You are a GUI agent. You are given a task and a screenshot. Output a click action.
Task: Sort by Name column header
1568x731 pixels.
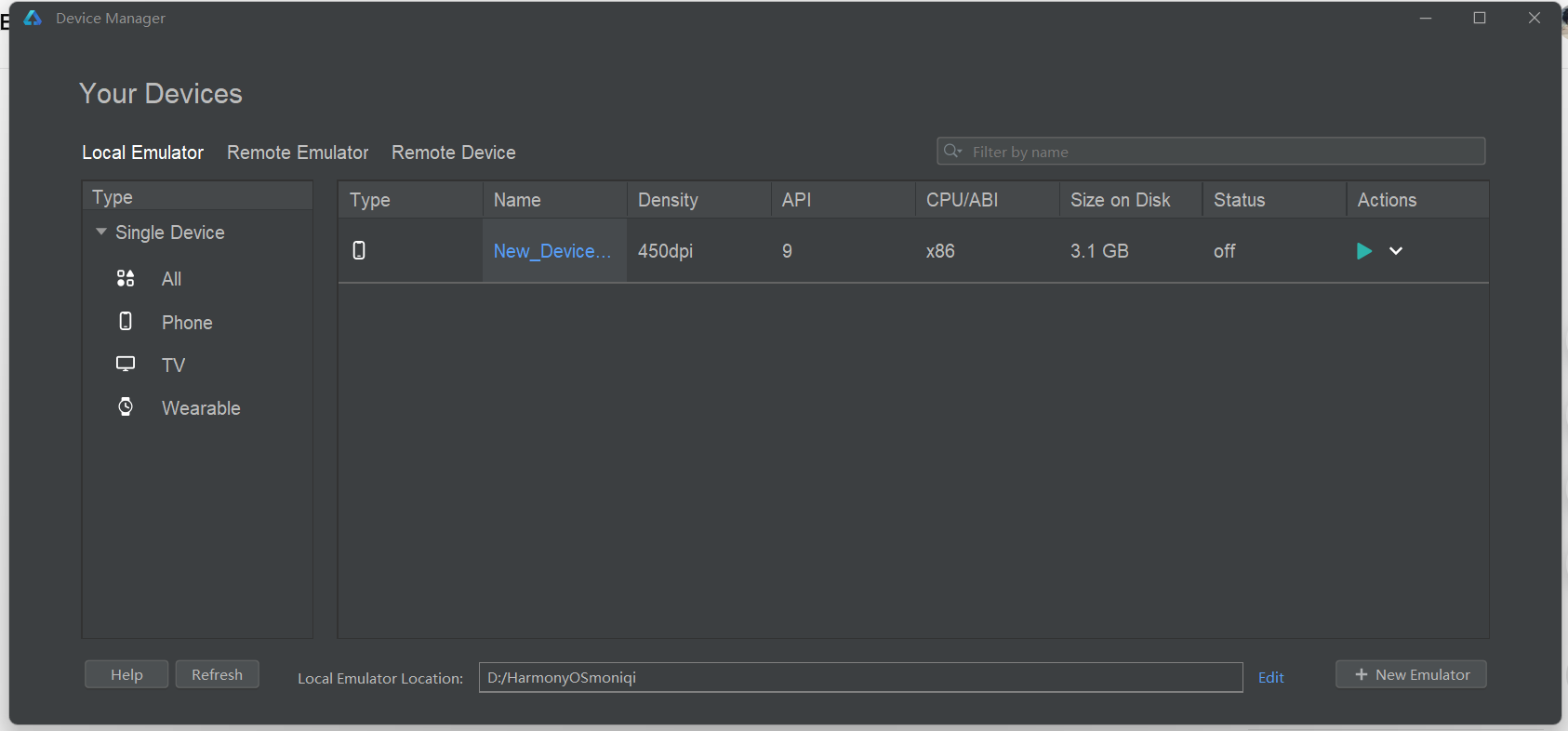(x=554, y=200)
